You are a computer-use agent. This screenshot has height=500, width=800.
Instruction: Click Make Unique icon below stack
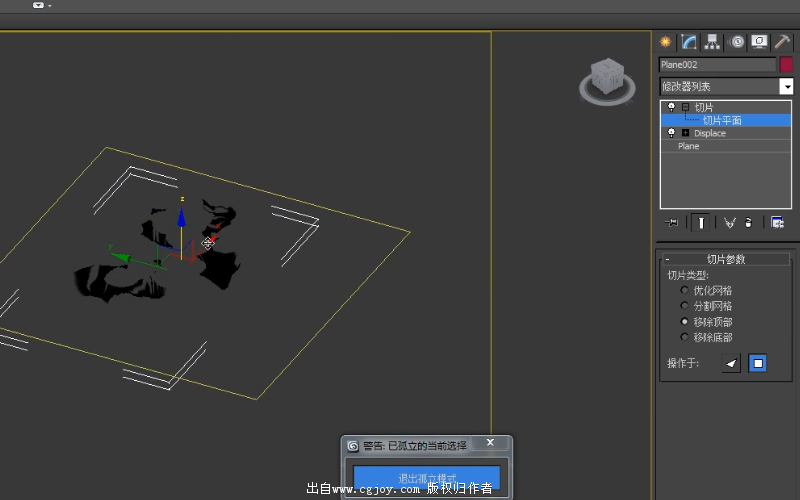730,222
